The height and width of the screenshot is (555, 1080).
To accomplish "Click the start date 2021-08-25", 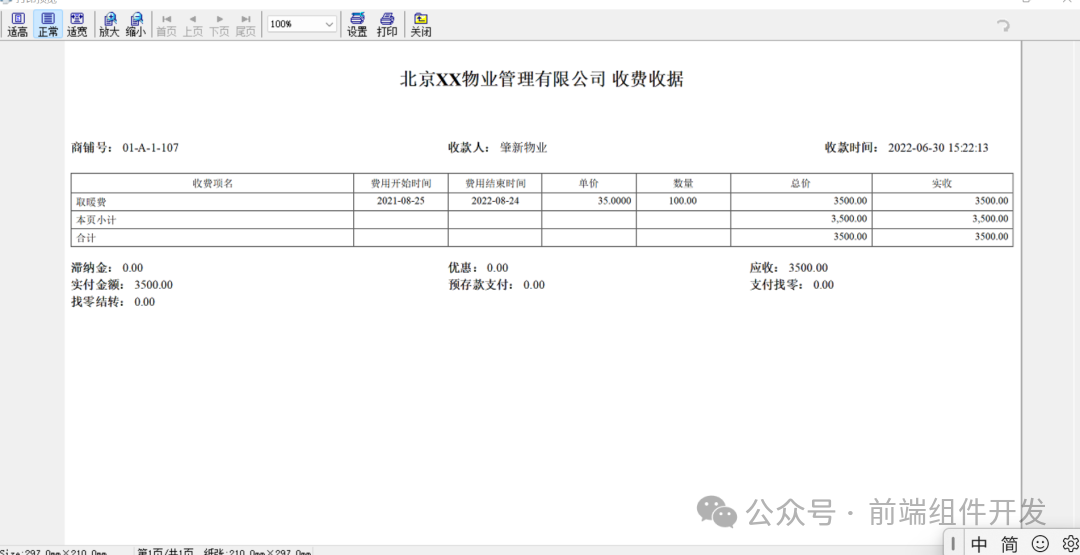I will coord(401,201).
